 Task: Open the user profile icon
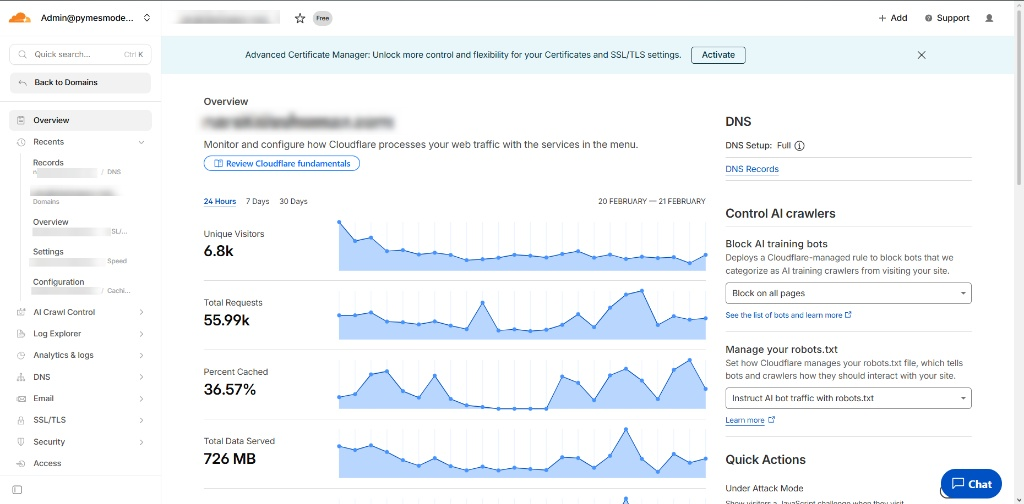989,18
